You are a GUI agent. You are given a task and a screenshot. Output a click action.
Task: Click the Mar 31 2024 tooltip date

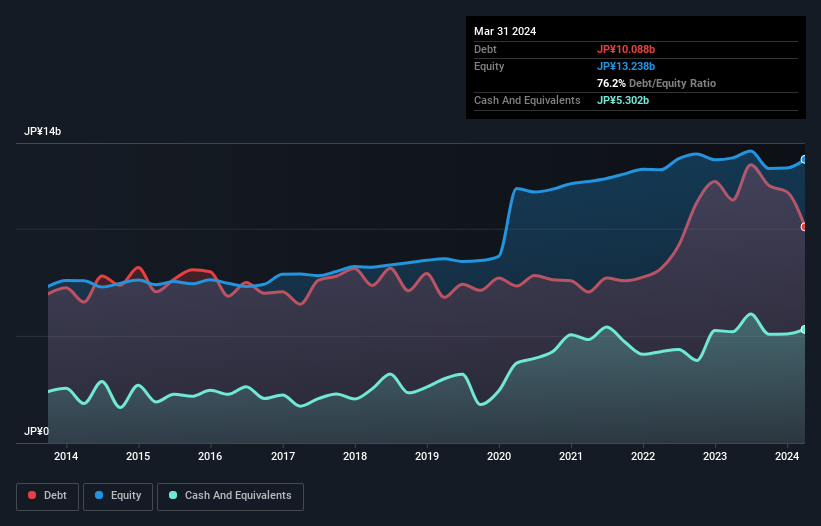pos(505,31)
